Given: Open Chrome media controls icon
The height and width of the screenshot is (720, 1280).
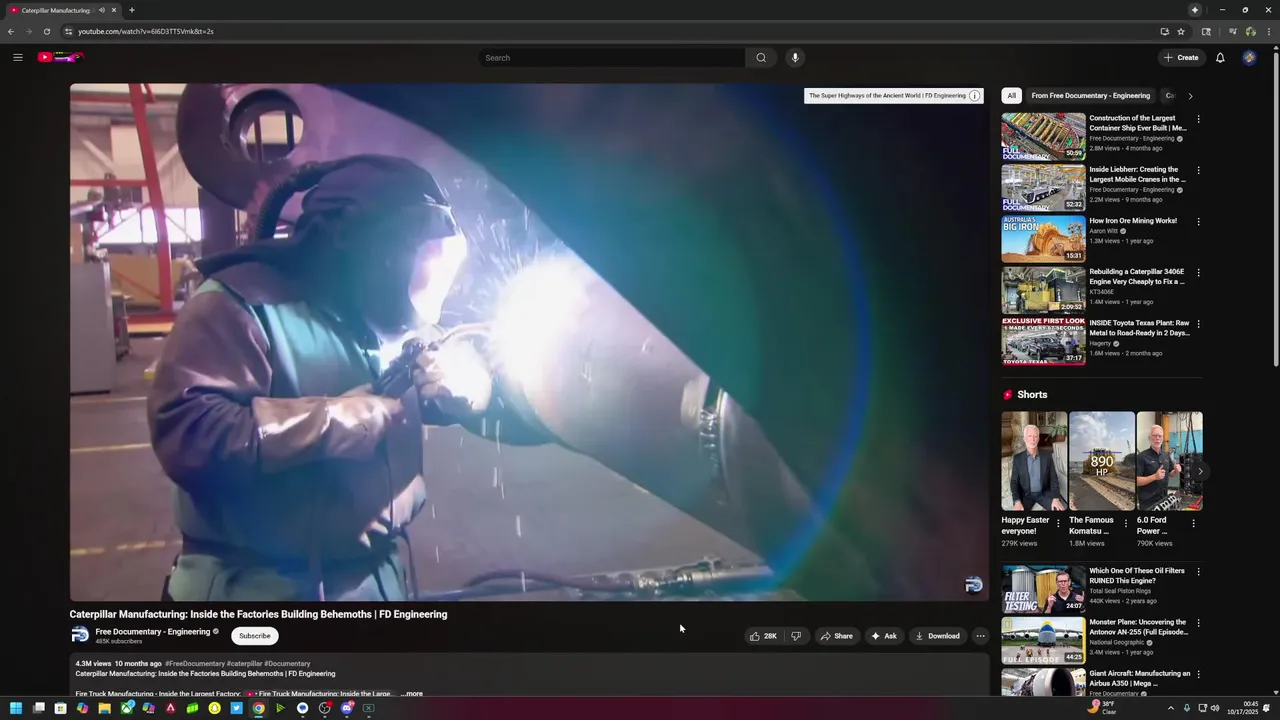Looking at the screenshot, I should click(1233, 31).
